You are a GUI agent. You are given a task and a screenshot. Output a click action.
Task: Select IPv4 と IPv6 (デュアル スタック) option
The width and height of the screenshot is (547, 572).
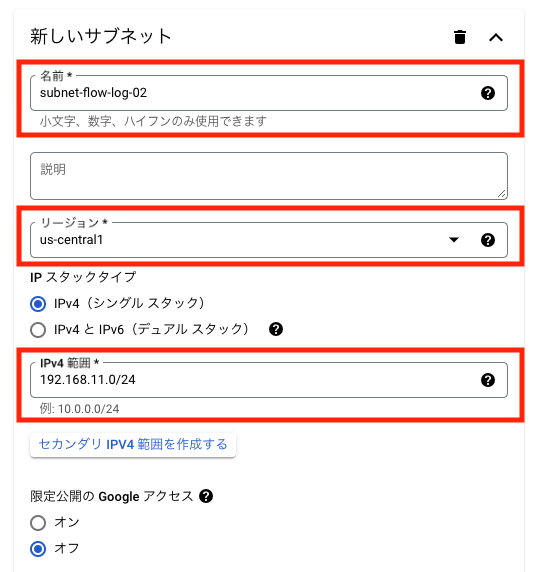38,330
